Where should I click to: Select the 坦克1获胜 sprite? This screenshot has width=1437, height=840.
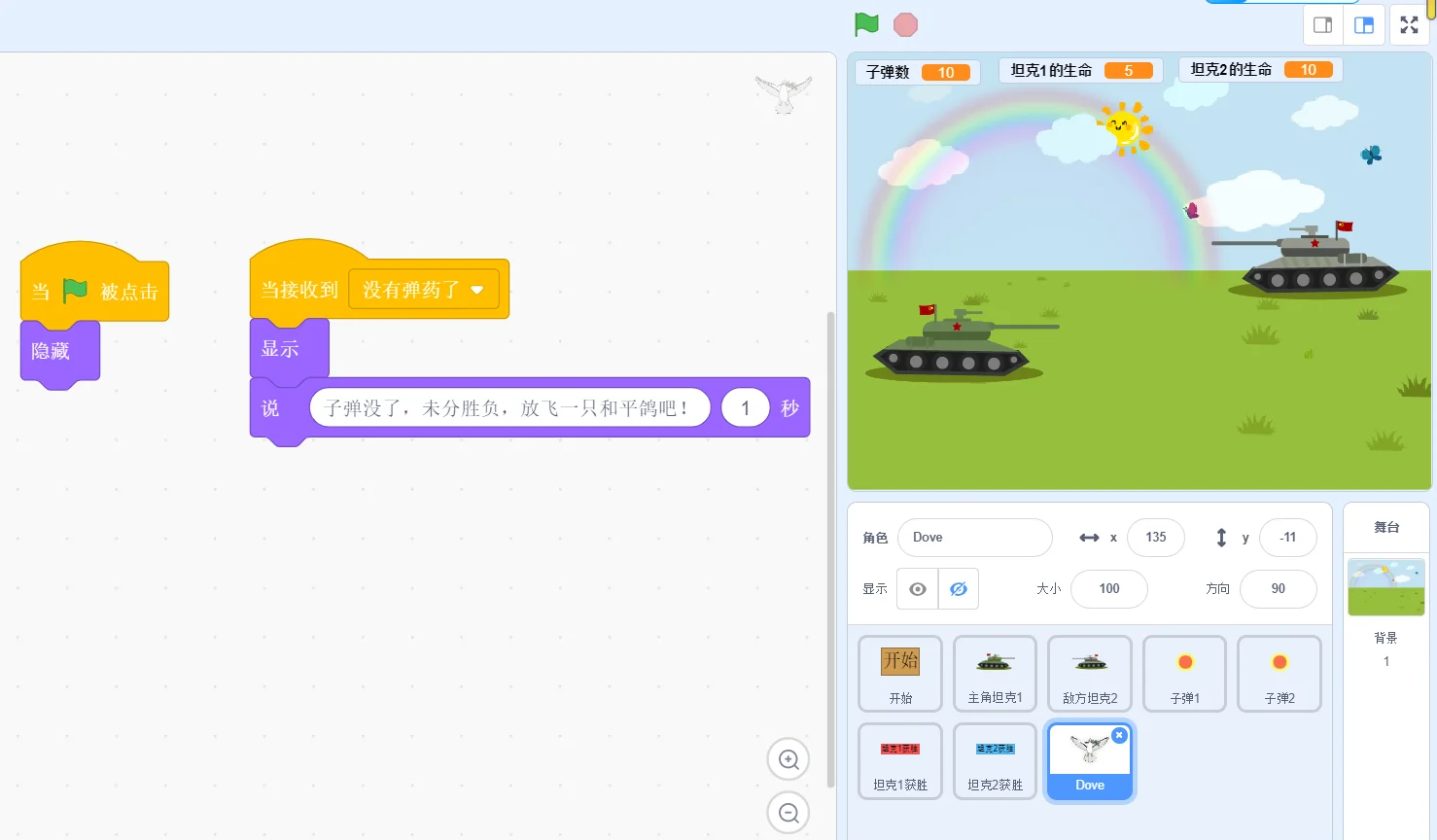(x=899, y=761)
